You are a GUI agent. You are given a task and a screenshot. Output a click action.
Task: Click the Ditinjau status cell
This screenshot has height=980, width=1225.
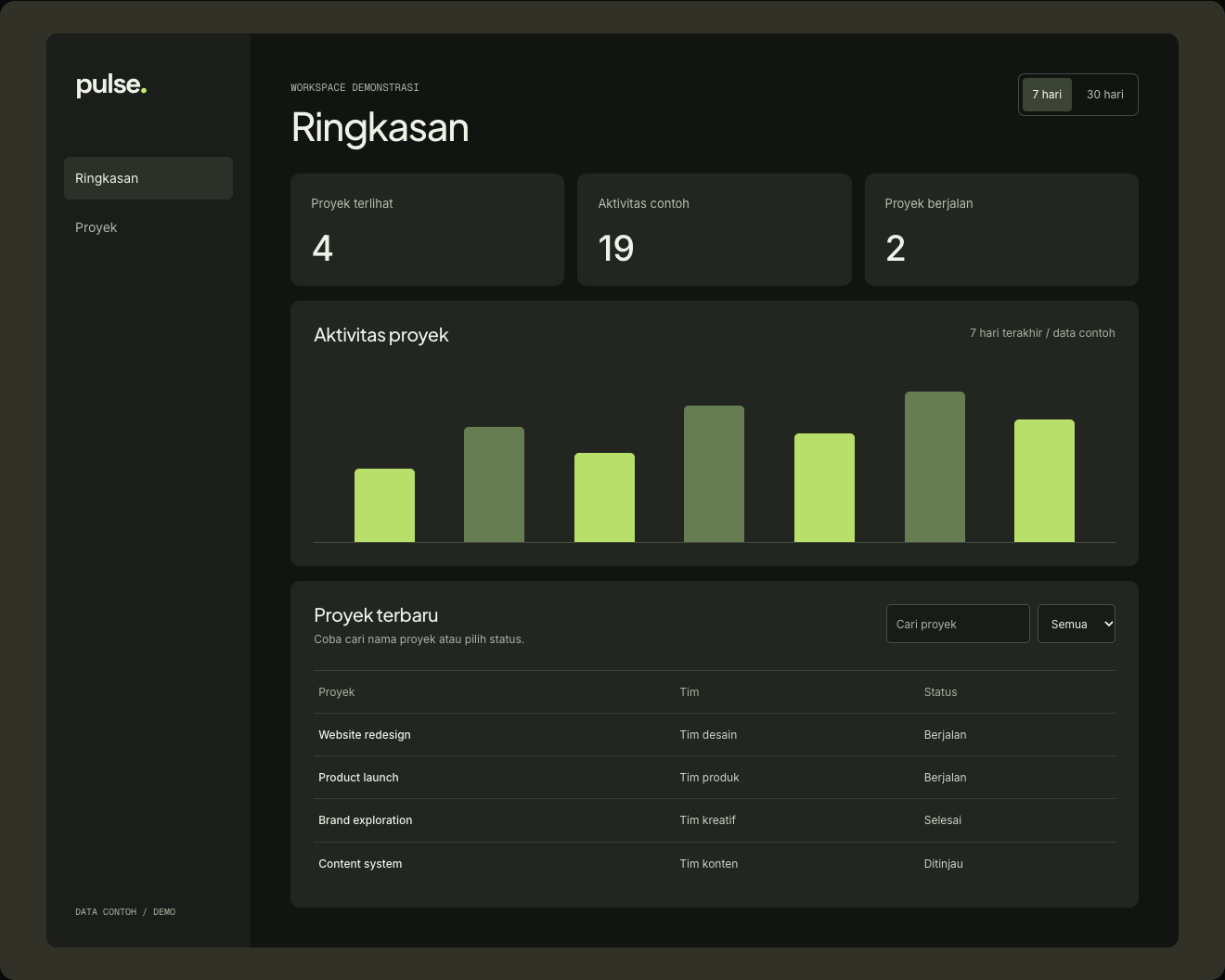(x=944, y=864)
